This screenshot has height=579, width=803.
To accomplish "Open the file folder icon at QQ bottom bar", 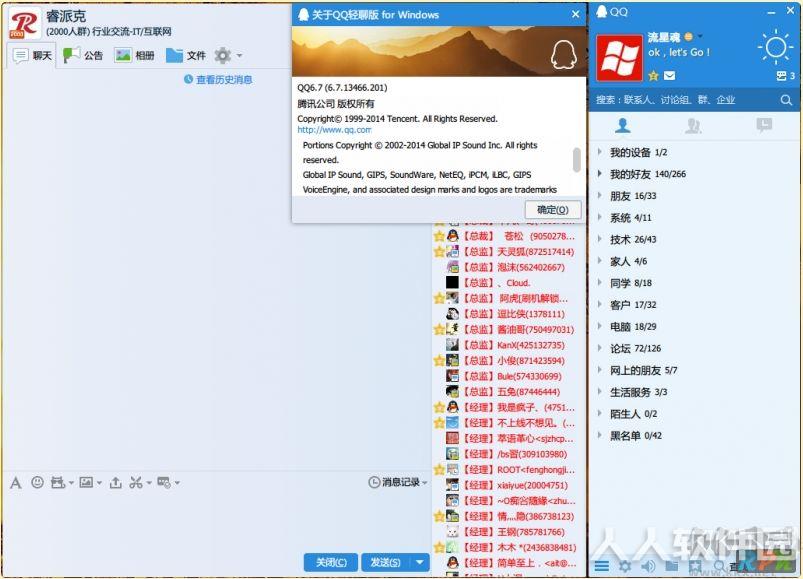I will (x=671, y=566).
